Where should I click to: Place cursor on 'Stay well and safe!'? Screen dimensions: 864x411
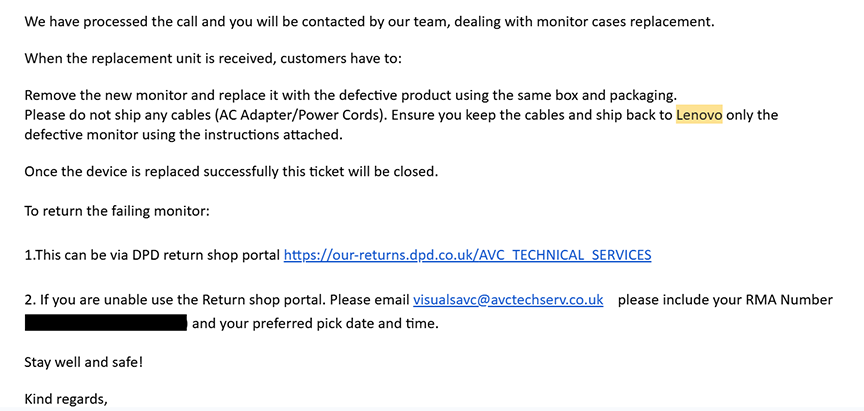tap(84, 363)
